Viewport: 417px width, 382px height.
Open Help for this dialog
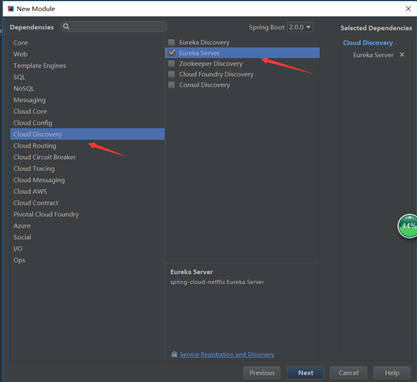[x=392, y=373]
